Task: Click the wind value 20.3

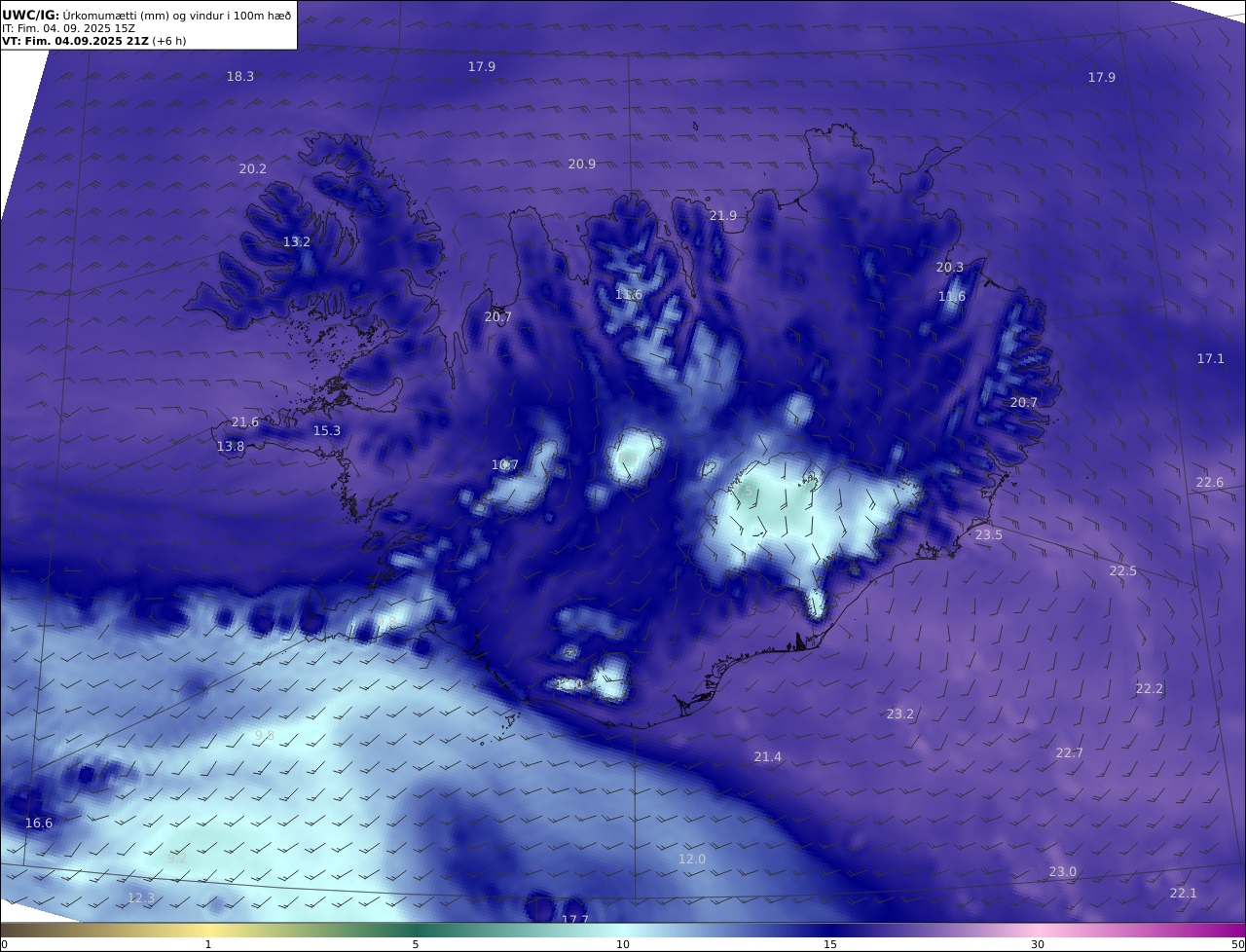Action: pyautogui.click(x=950, y=267)
